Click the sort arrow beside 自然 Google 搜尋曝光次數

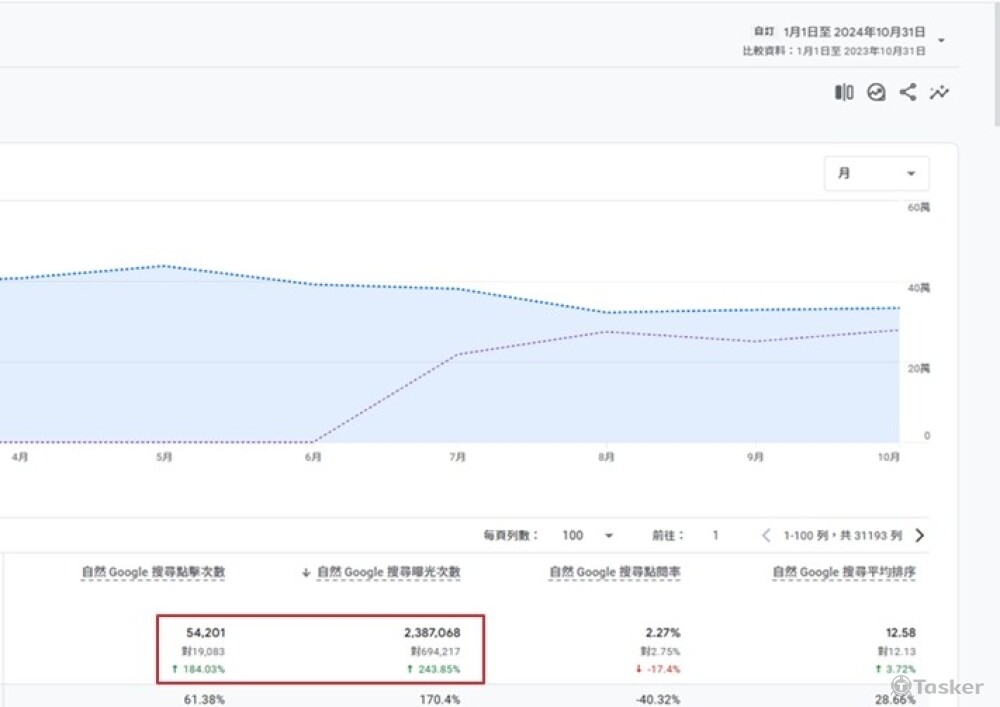coord(306,573)
